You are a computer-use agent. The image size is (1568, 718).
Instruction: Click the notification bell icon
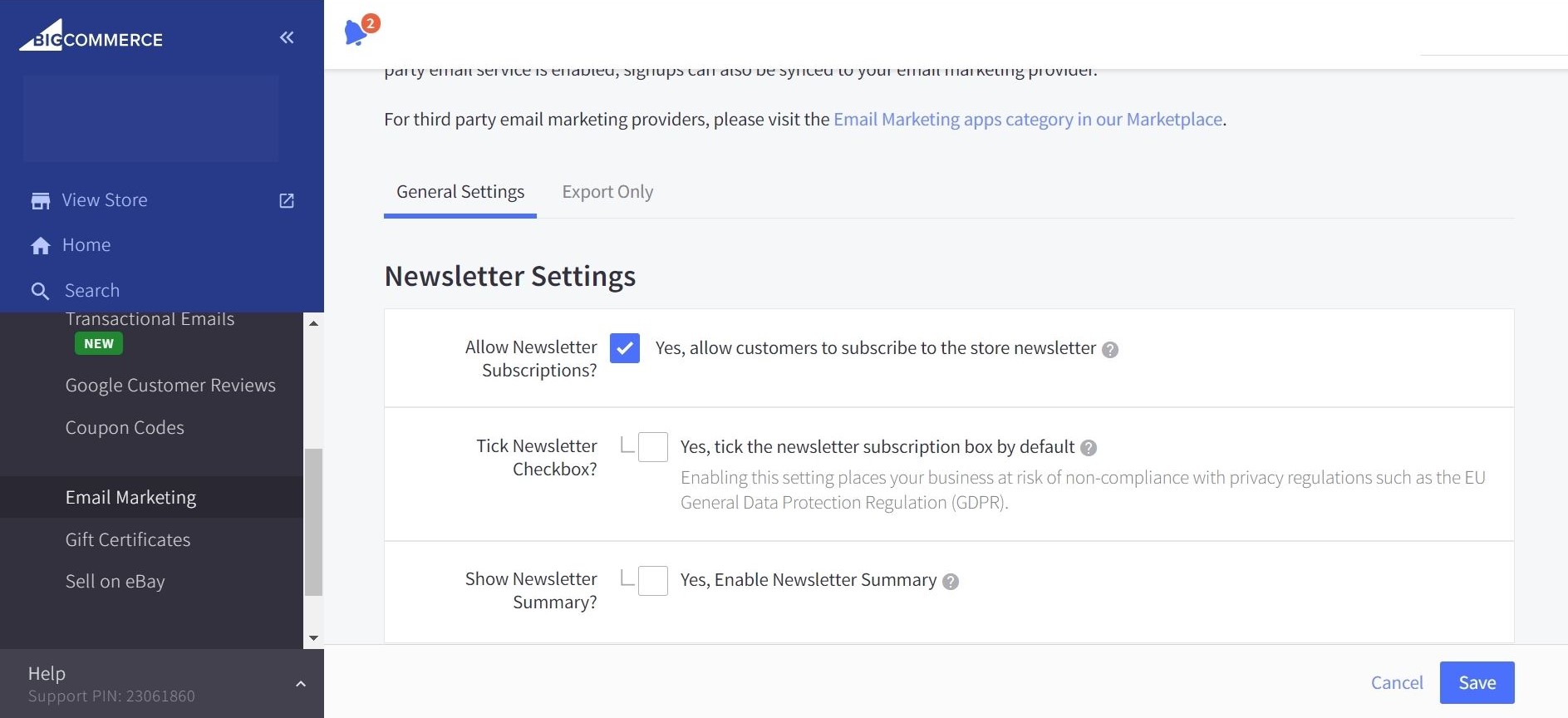click(x=356, y=32)
